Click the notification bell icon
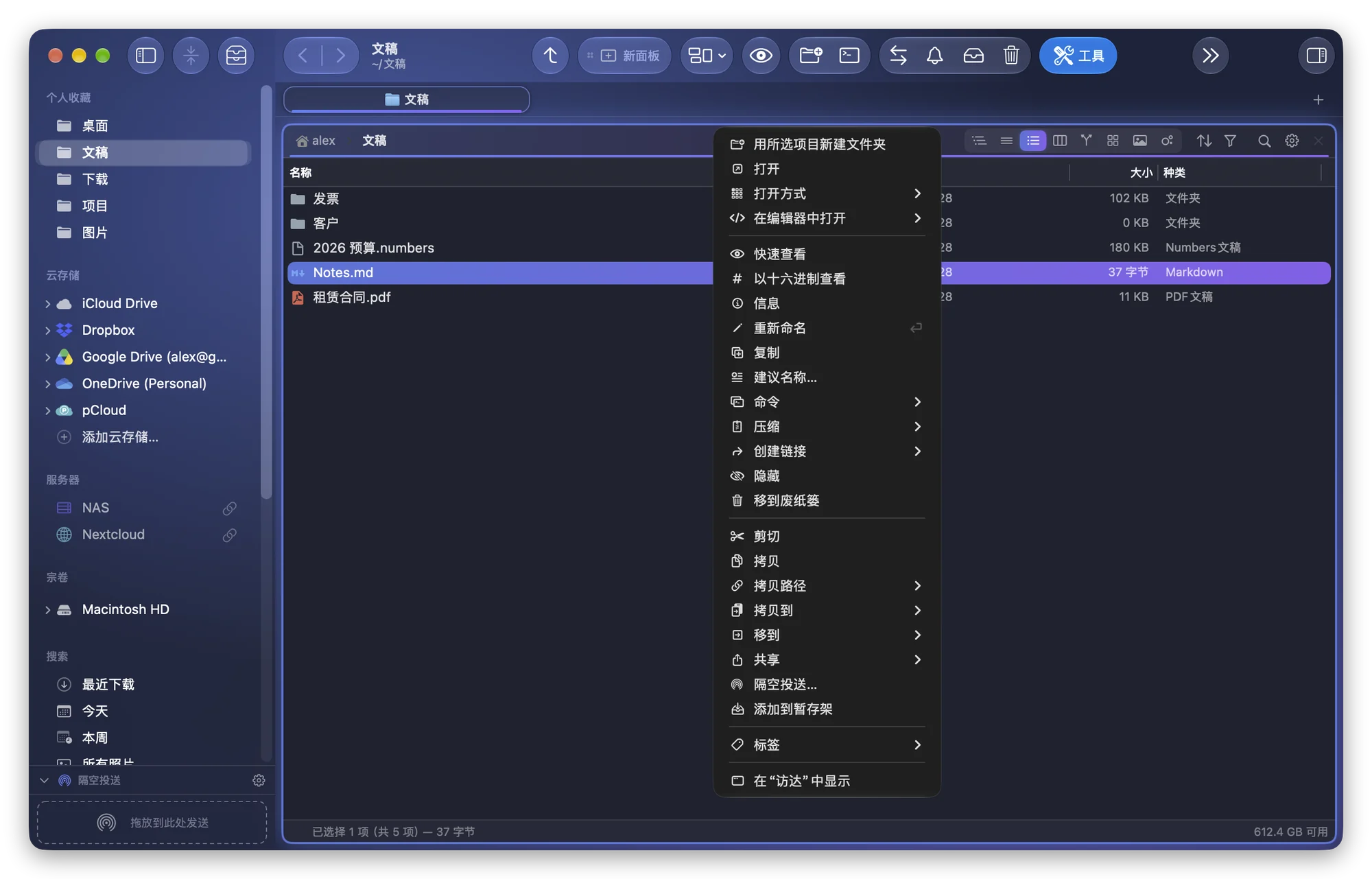Image resolution: width=1372 pixels, height=879 pixels. (x=935, y=56)
